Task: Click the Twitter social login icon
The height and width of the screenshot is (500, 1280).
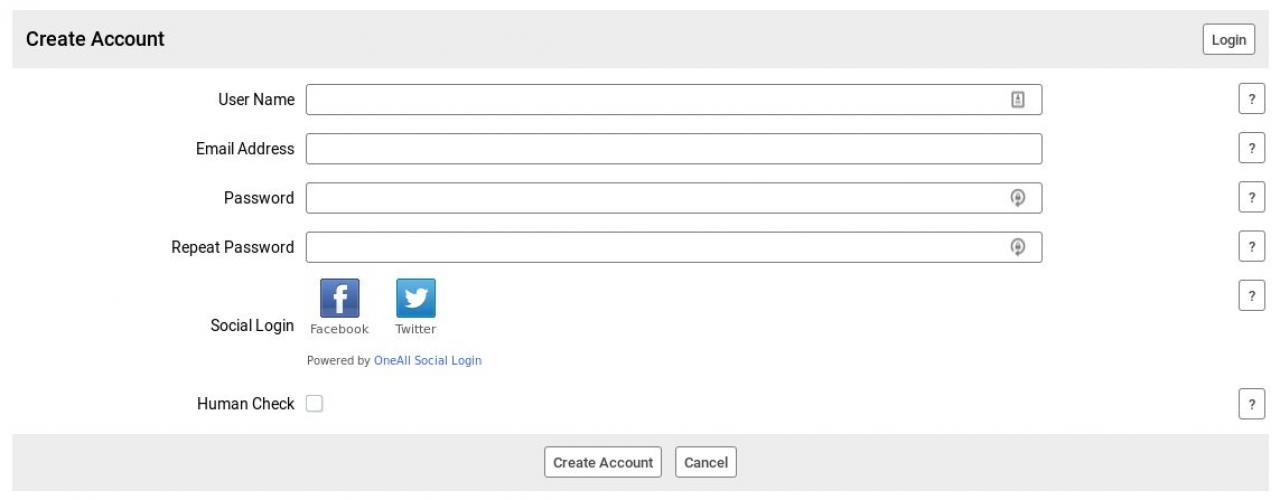Action: point(416,298)
